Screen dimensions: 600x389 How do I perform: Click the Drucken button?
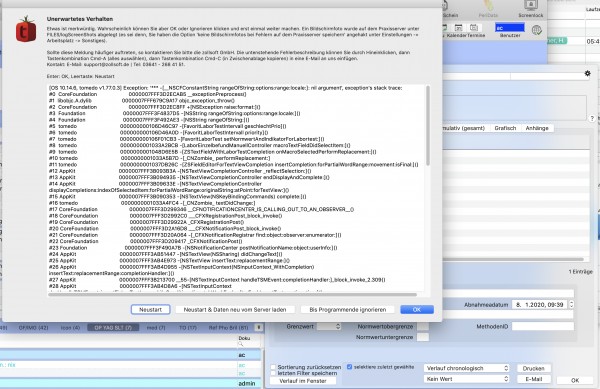533,368
